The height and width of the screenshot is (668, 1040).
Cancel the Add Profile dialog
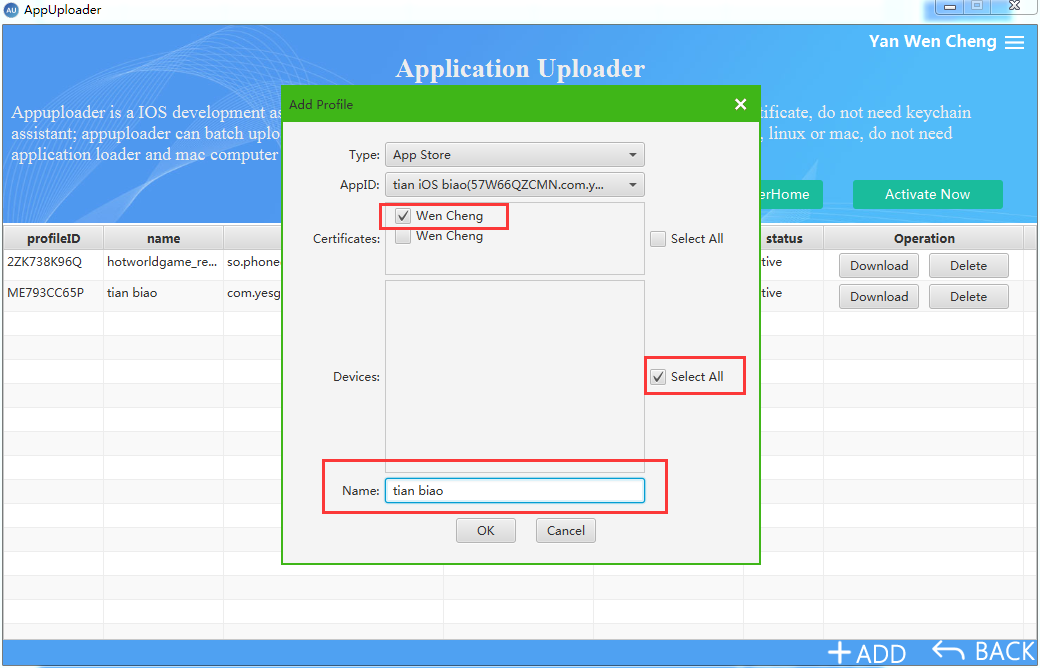tap(566, 531)
